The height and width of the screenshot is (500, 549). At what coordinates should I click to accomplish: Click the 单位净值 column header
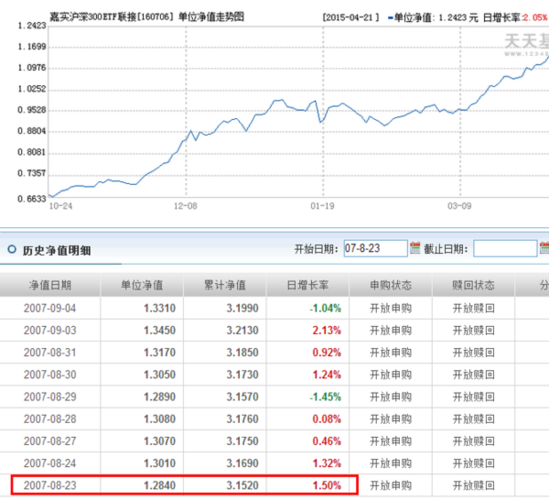pyautogui.click(x=142, y=285)
